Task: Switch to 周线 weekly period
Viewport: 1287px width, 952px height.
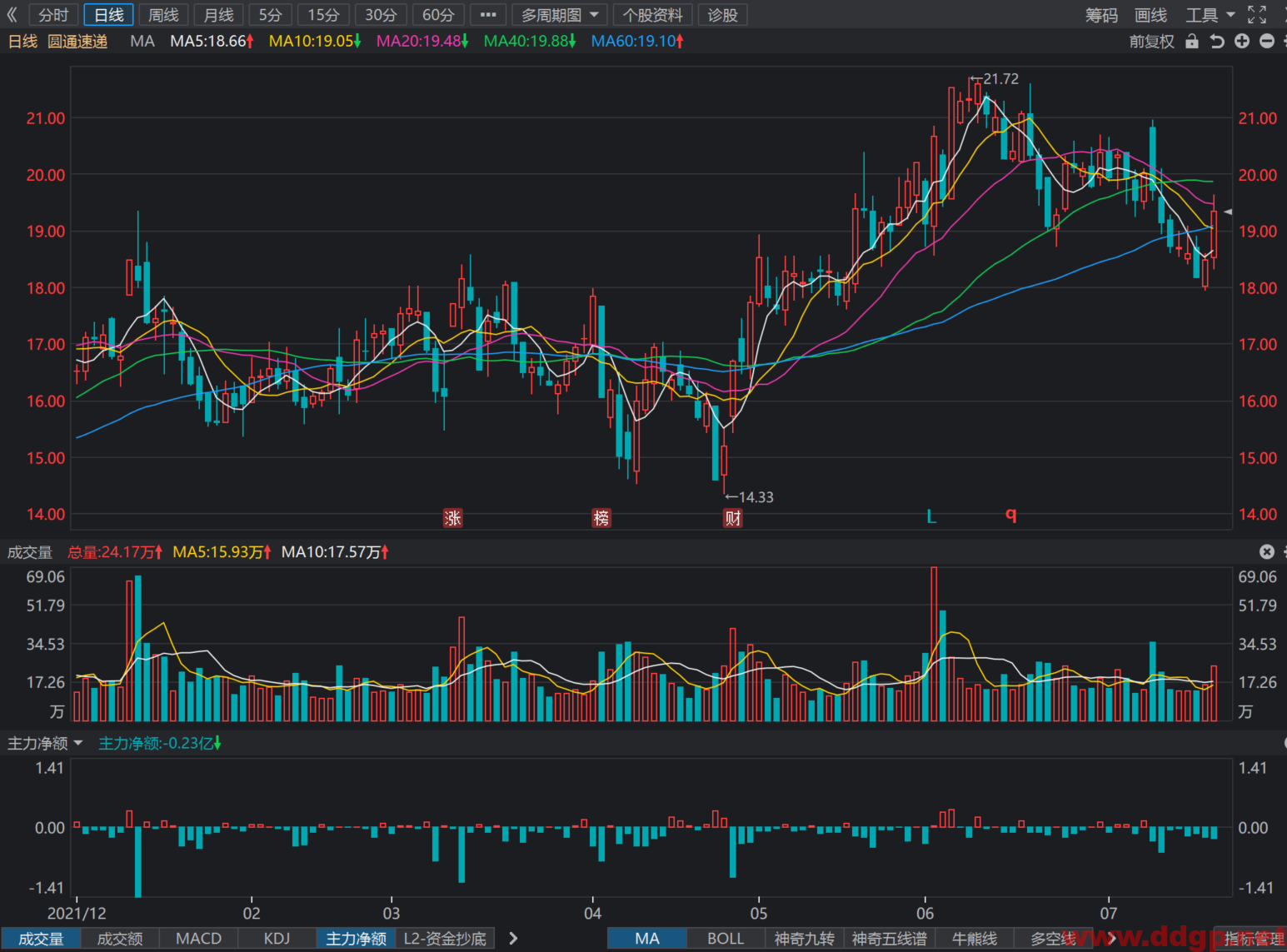Action: click(x=163, y=15)
